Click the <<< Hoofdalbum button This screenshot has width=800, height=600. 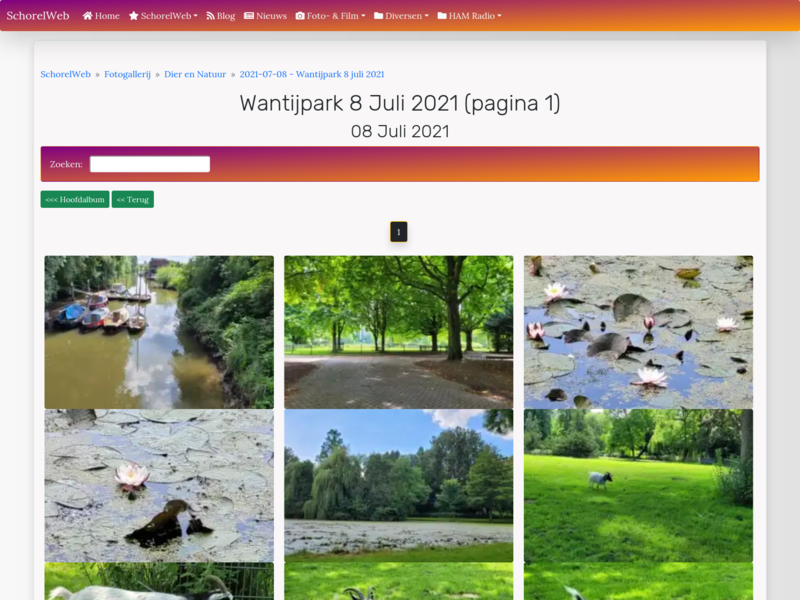point(75,199)
